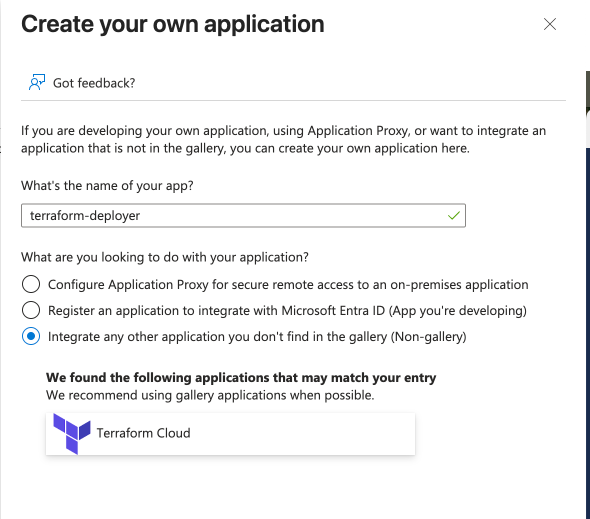590x519 pixels.
Task: Focus the app name field containing terraform-deployer
Action: 243,216
